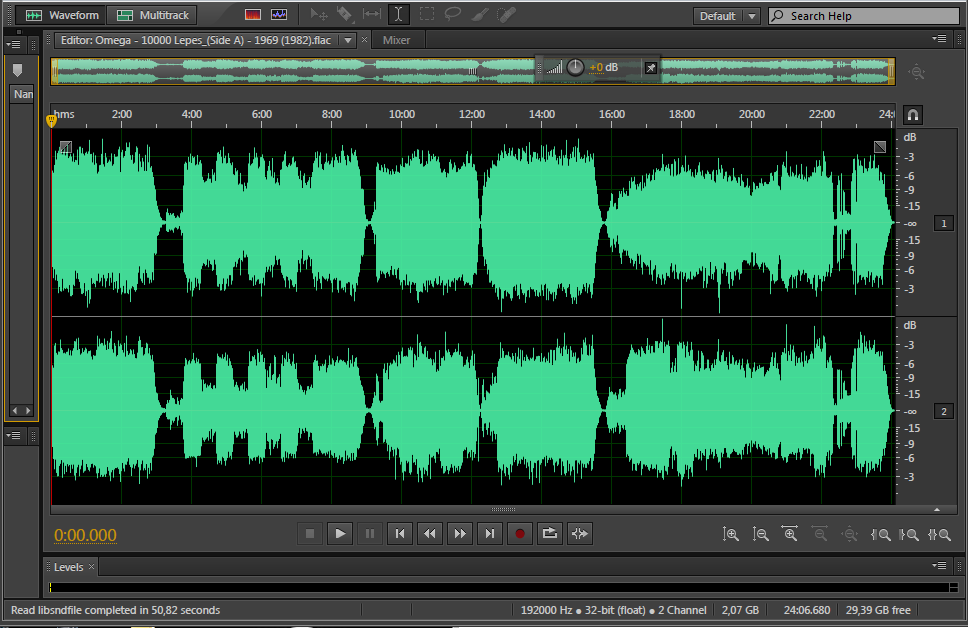
Task: Toggle Skip Selection button
Action: click(x=580, y=534)
